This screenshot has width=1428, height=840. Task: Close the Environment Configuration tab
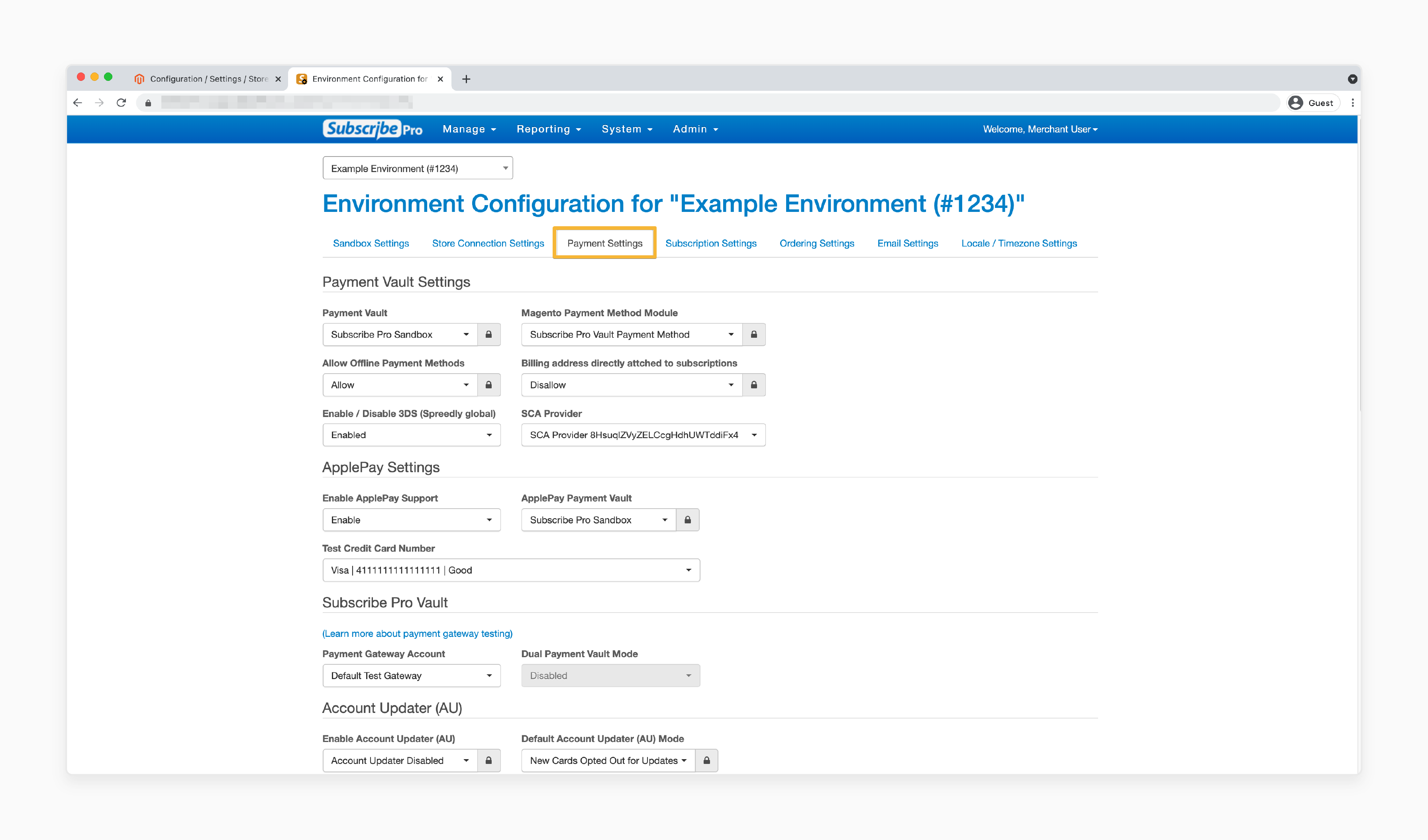(x=440, y=79)
